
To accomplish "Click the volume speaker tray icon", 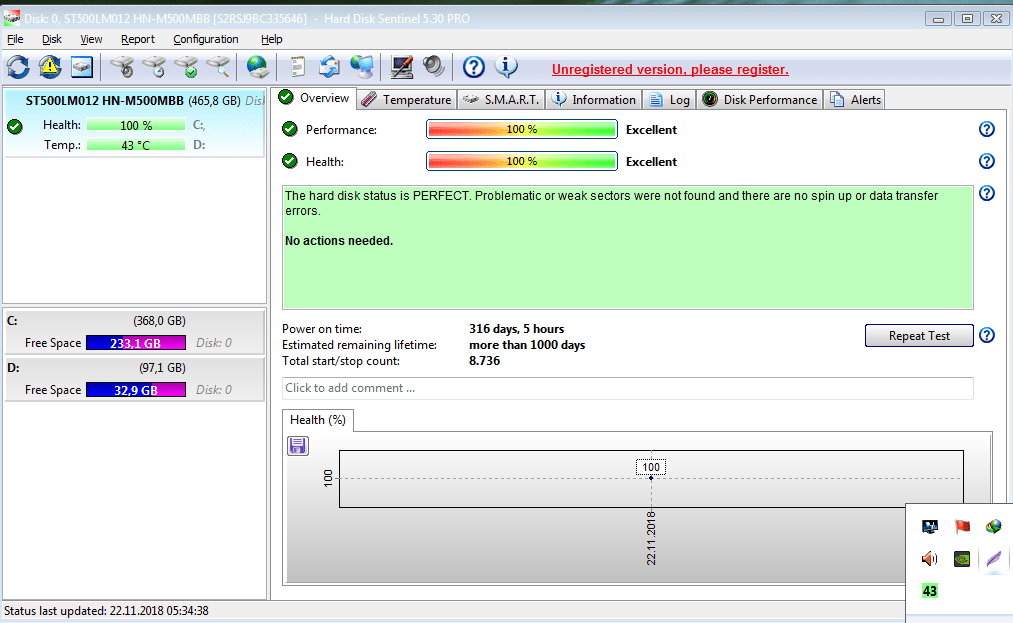I will (930, 558).
